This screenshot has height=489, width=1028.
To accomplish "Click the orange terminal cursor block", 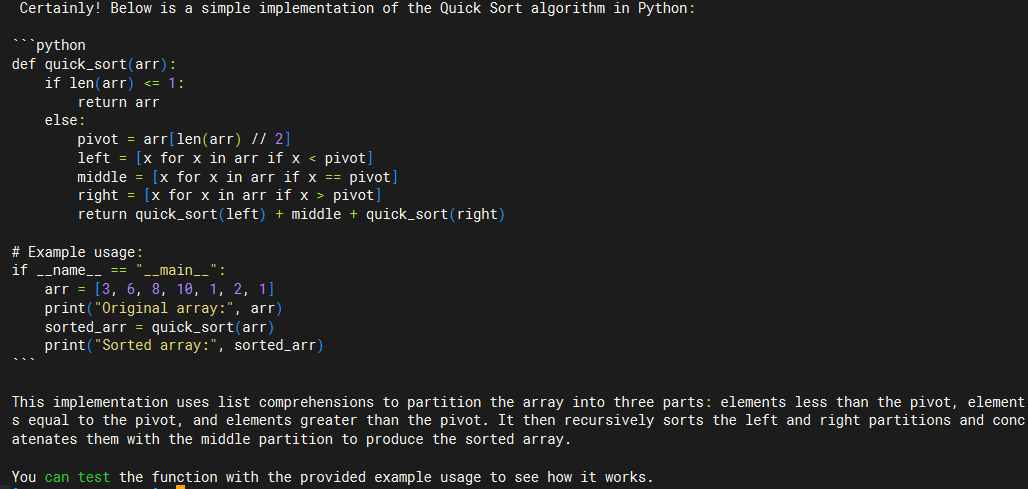I will click(180, 486).
